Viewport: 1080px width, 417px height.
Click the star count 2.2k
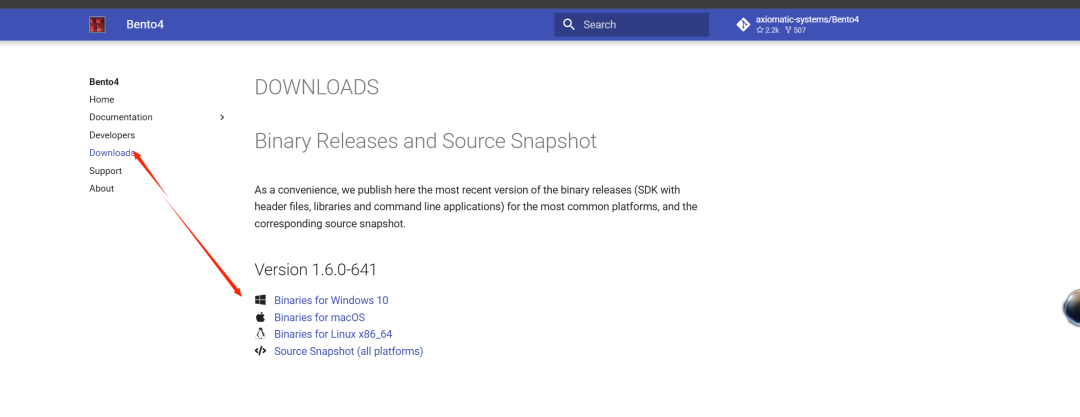(767, 30)
